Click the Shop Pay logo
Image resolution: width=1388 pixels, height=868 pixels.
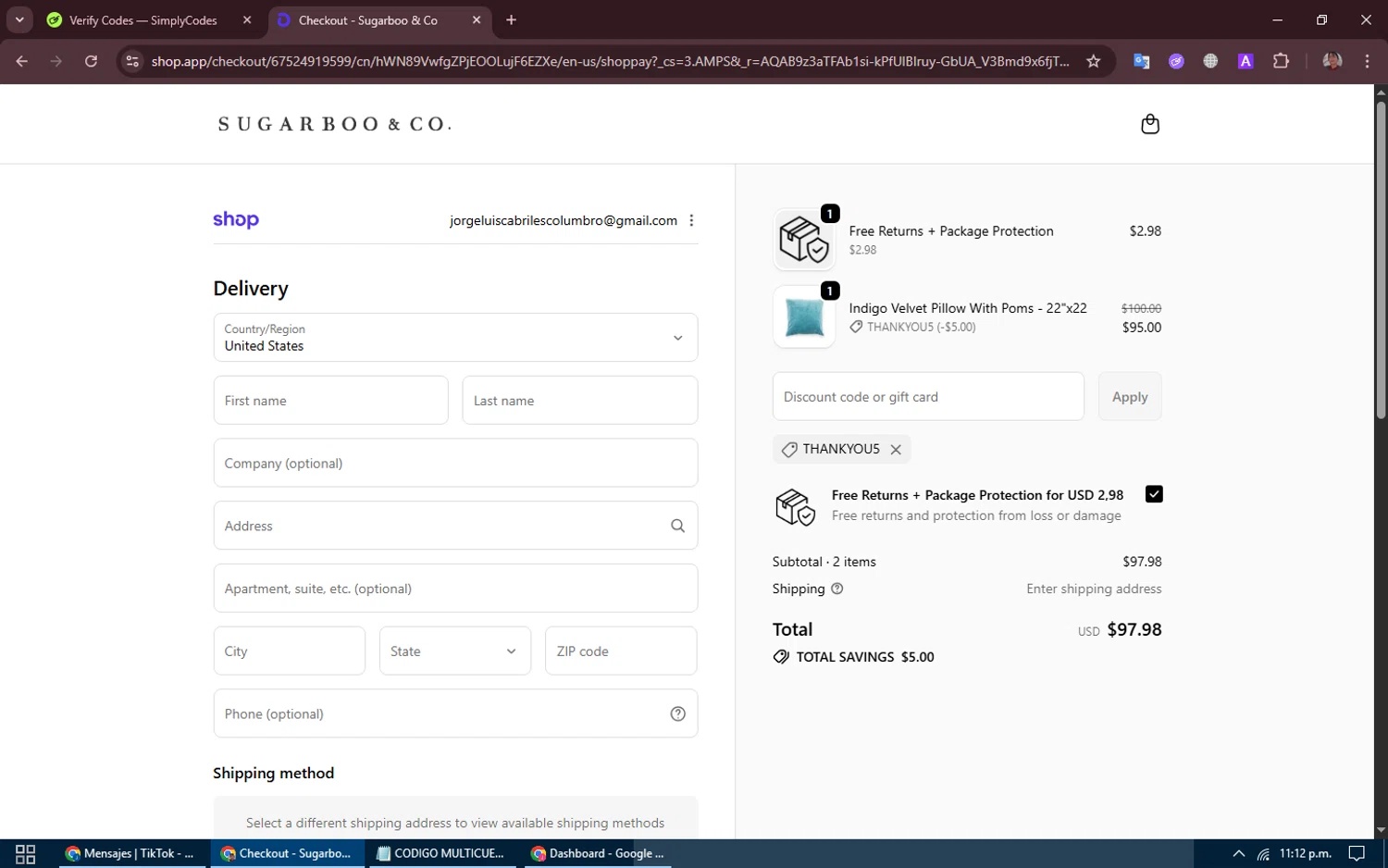pyautogui.click(x=236, y=219)
